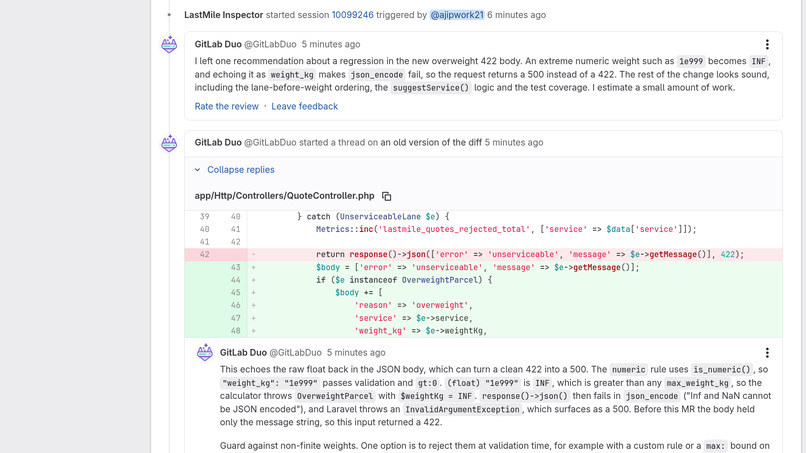Image resolution: width=806 pixels, height=453 pixels.
Task: Click Metrics::inc code on line 41
Action: coord(344,229)
